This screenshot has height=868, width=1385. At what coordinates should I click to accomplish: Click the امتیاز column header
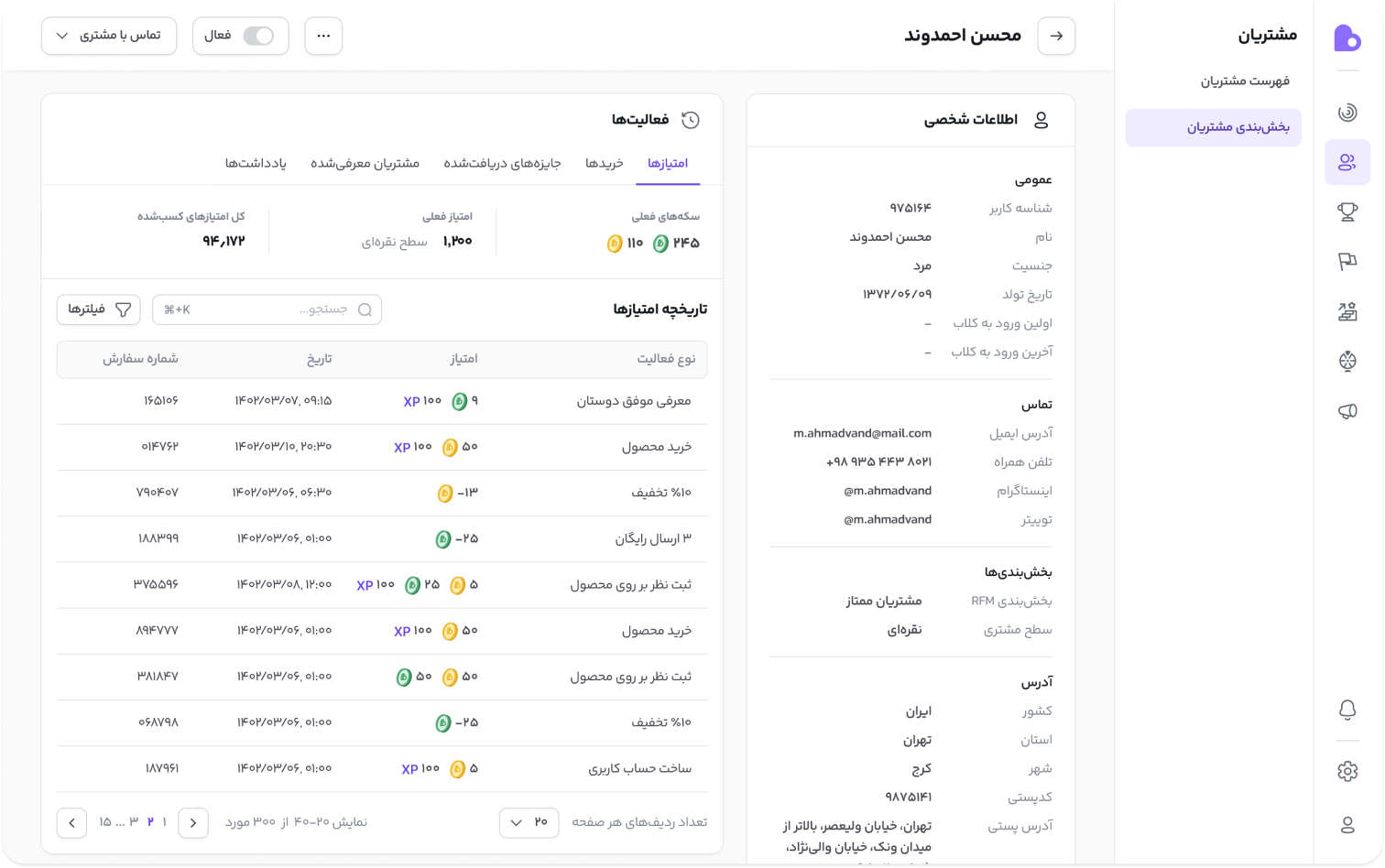tap(463, 359)
